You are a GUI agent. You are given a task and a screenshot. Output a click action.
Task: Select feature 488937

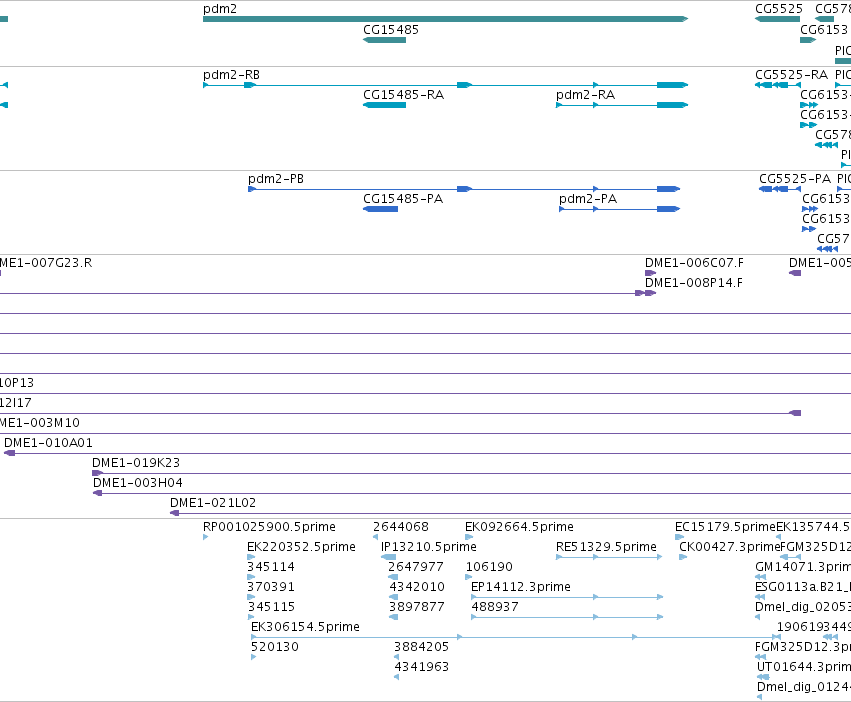pos(495,607)
